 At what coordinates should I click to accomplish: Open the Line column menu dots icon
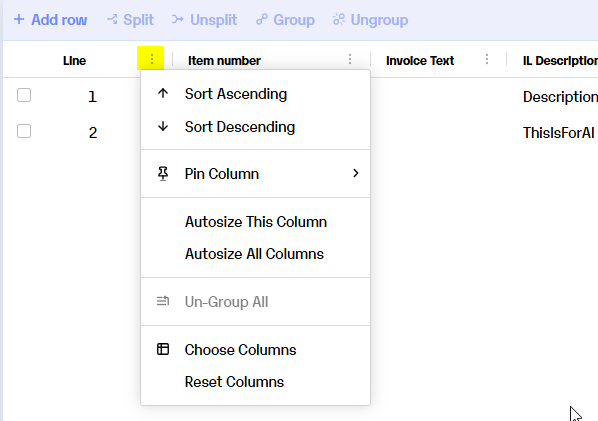pyautogui.click(x=151, y=59)
